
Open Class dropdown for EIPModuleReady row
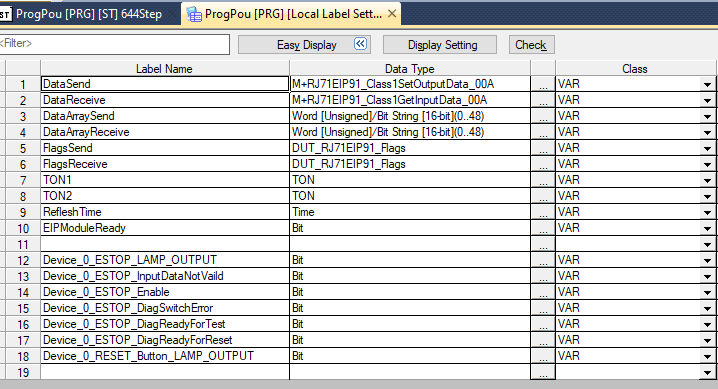(x=707, y=229)
